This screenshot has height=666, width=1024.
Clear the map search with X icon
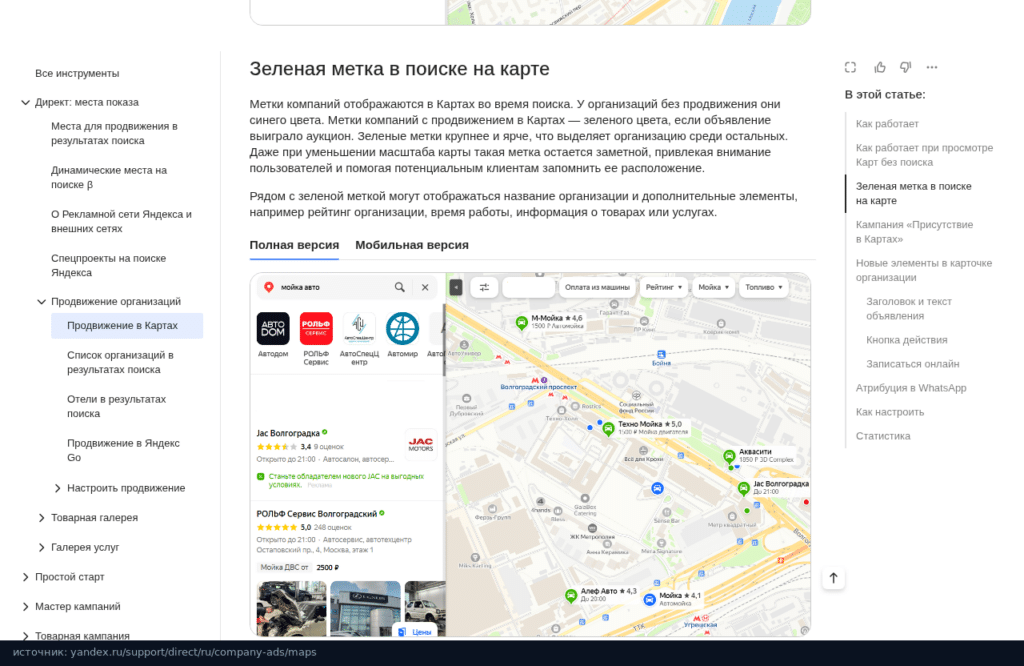[425, 287]
